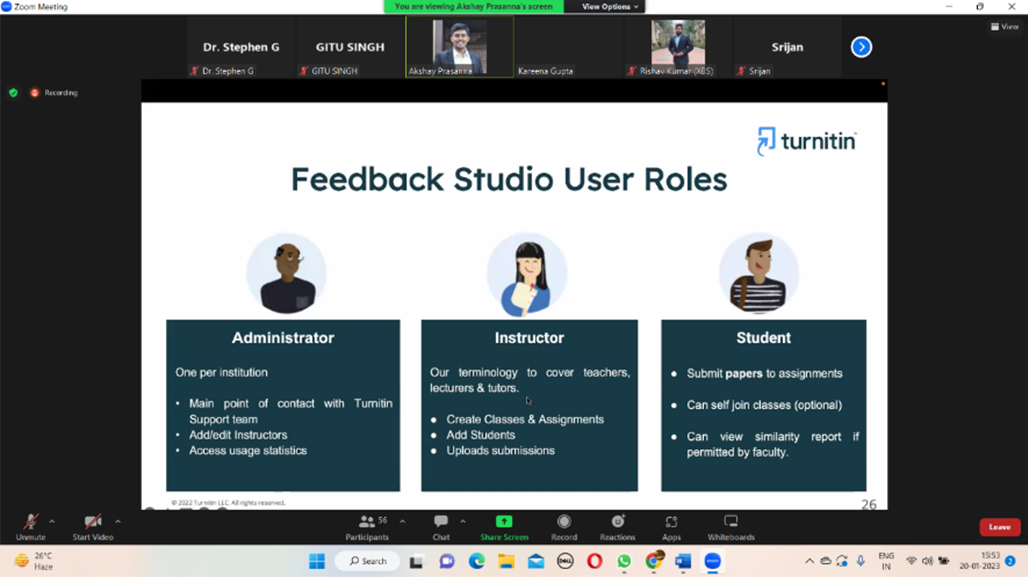
Task: Click the 'Feedback Studio User Roles' heading
Action: click(509, 179)
